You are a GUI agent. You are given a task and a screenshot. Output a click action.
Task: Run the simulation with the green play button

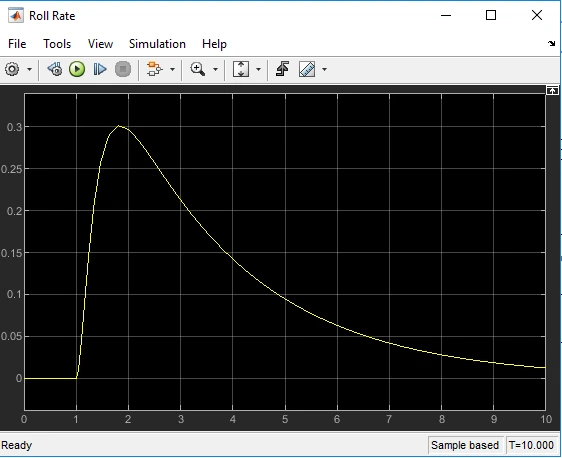click(77, 69)
